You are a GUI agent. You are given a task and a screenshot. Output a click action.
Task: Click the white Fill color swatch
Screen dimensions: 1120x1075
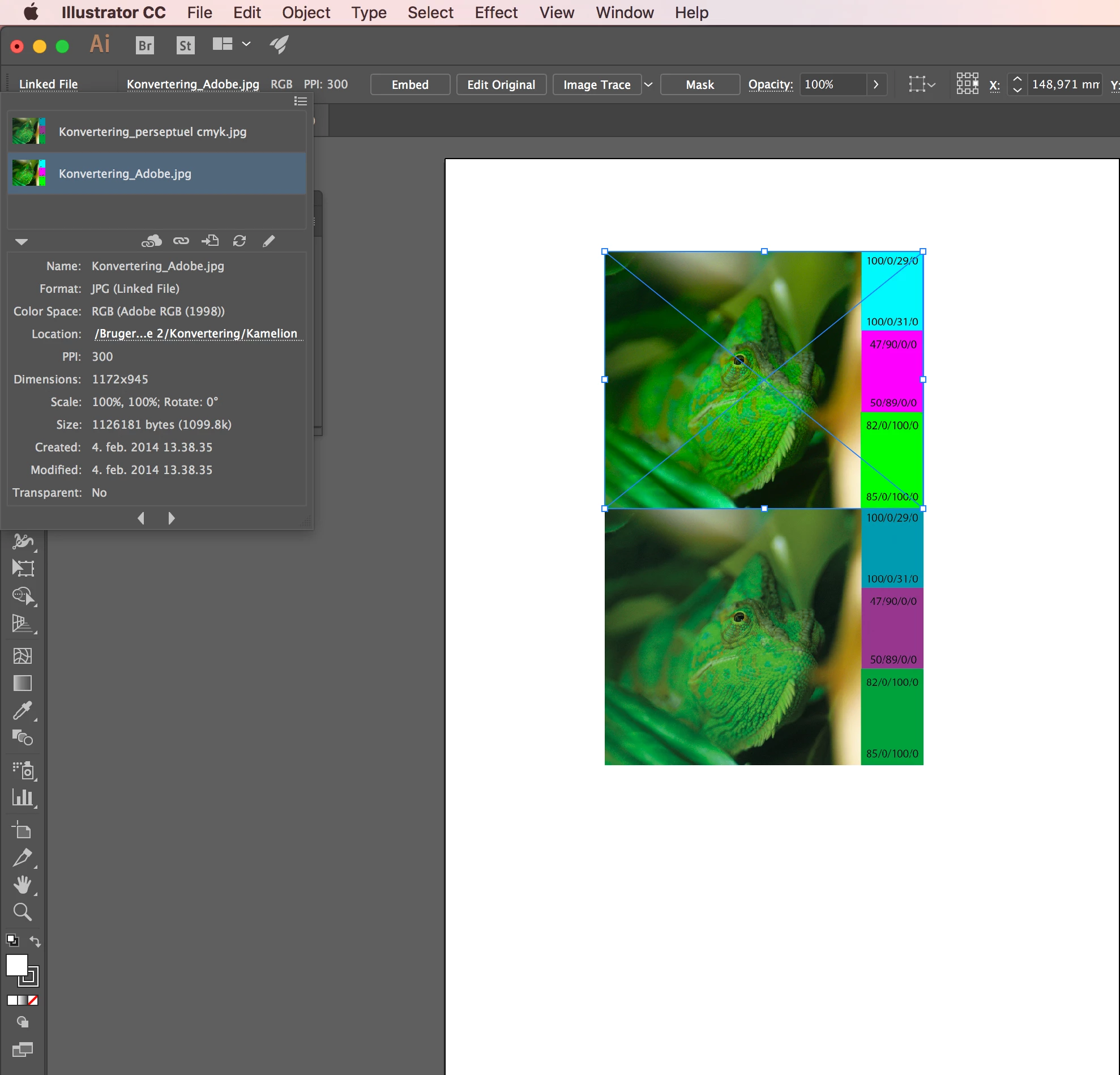(16, 965)
